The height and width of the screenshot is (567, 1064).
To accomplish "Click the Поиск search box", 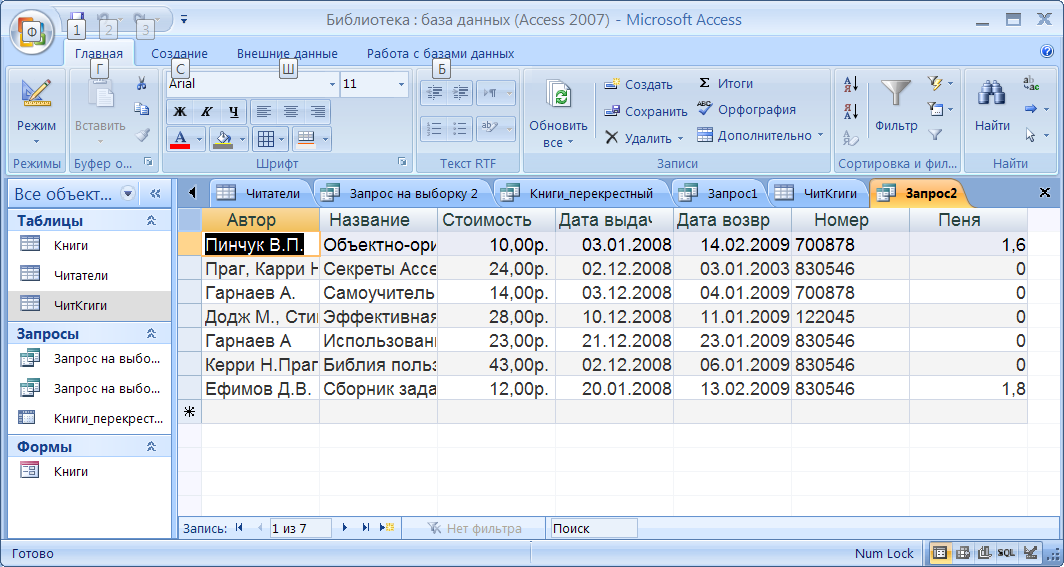I will [592, 528].
